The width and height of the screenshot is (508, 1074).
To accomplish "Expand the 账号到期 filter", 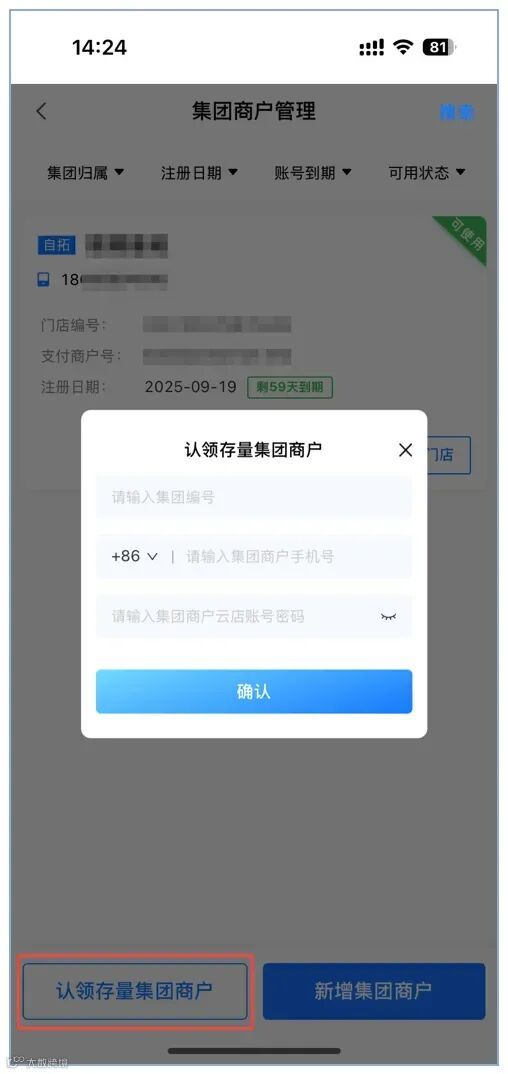I will [313, 173].
